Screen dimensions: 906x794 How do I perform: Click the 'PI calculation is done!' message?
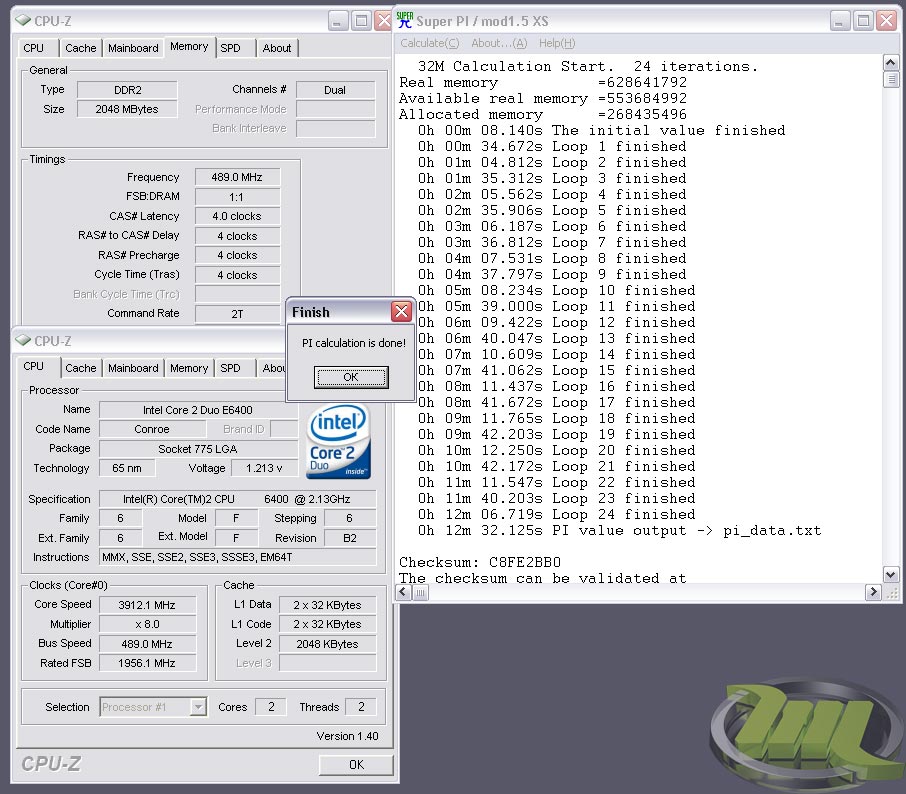[354, 343]
